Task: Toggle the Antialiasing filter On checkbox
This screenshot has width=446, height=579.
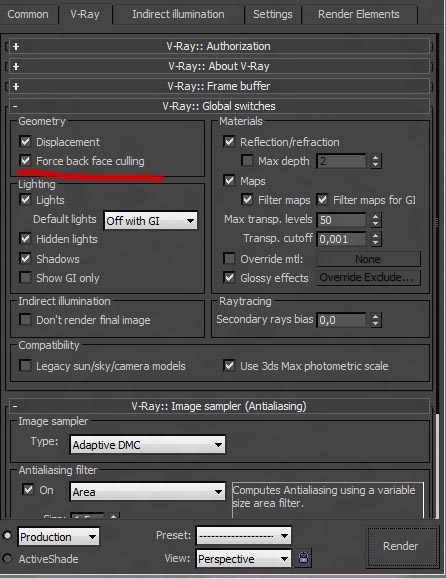Action: pos(28,490)
